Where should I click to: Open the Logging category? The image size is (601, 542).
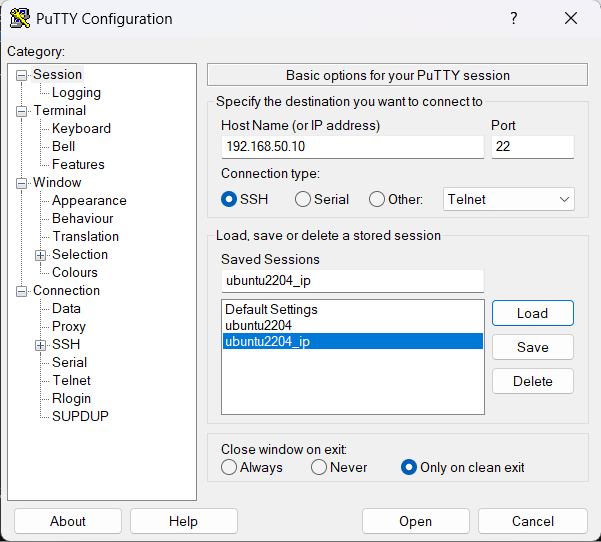point(76,92)
